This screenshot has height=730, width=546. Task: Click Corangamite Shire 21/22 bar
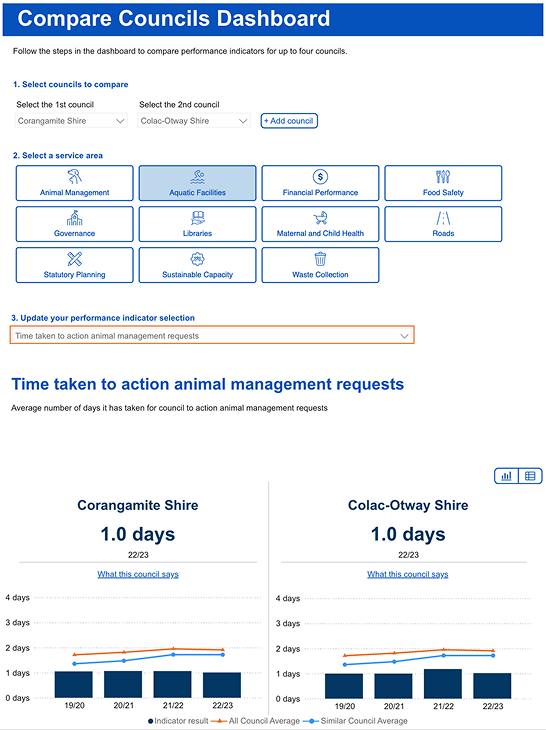click(173, 684)
